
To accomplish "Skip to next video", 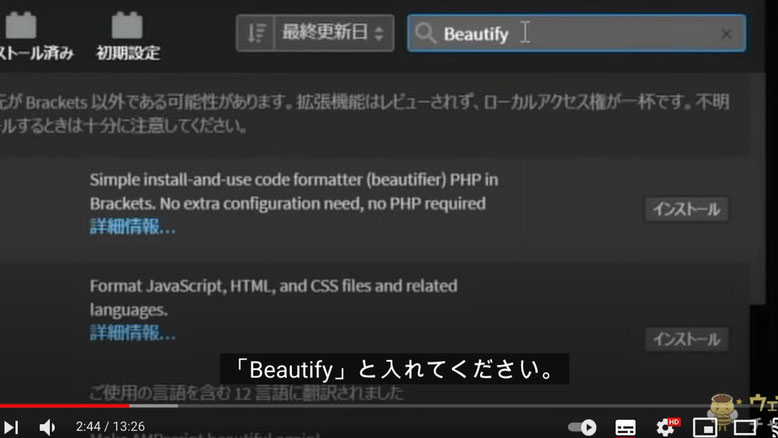I will click(x=11, y=427).
